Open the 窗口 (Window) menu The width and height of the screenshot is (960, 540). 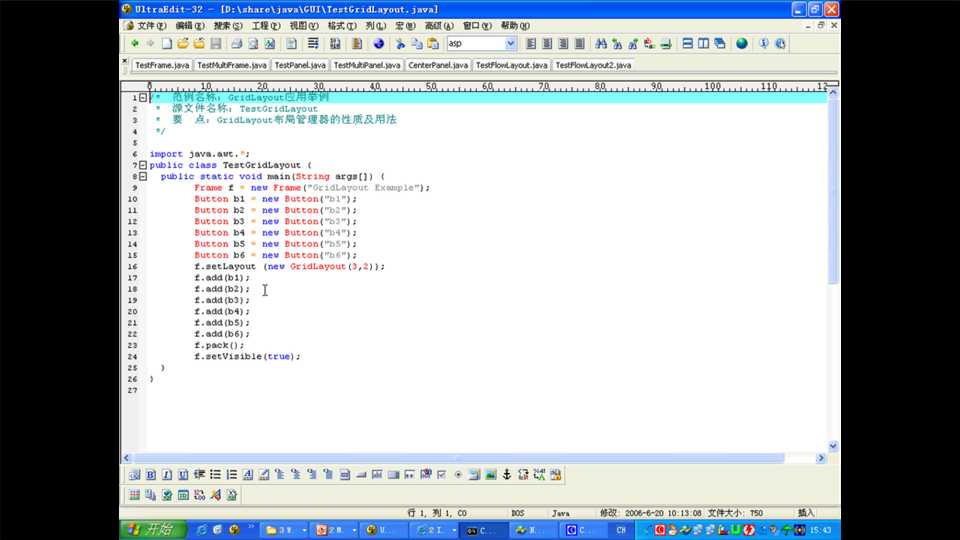(477, 26)
